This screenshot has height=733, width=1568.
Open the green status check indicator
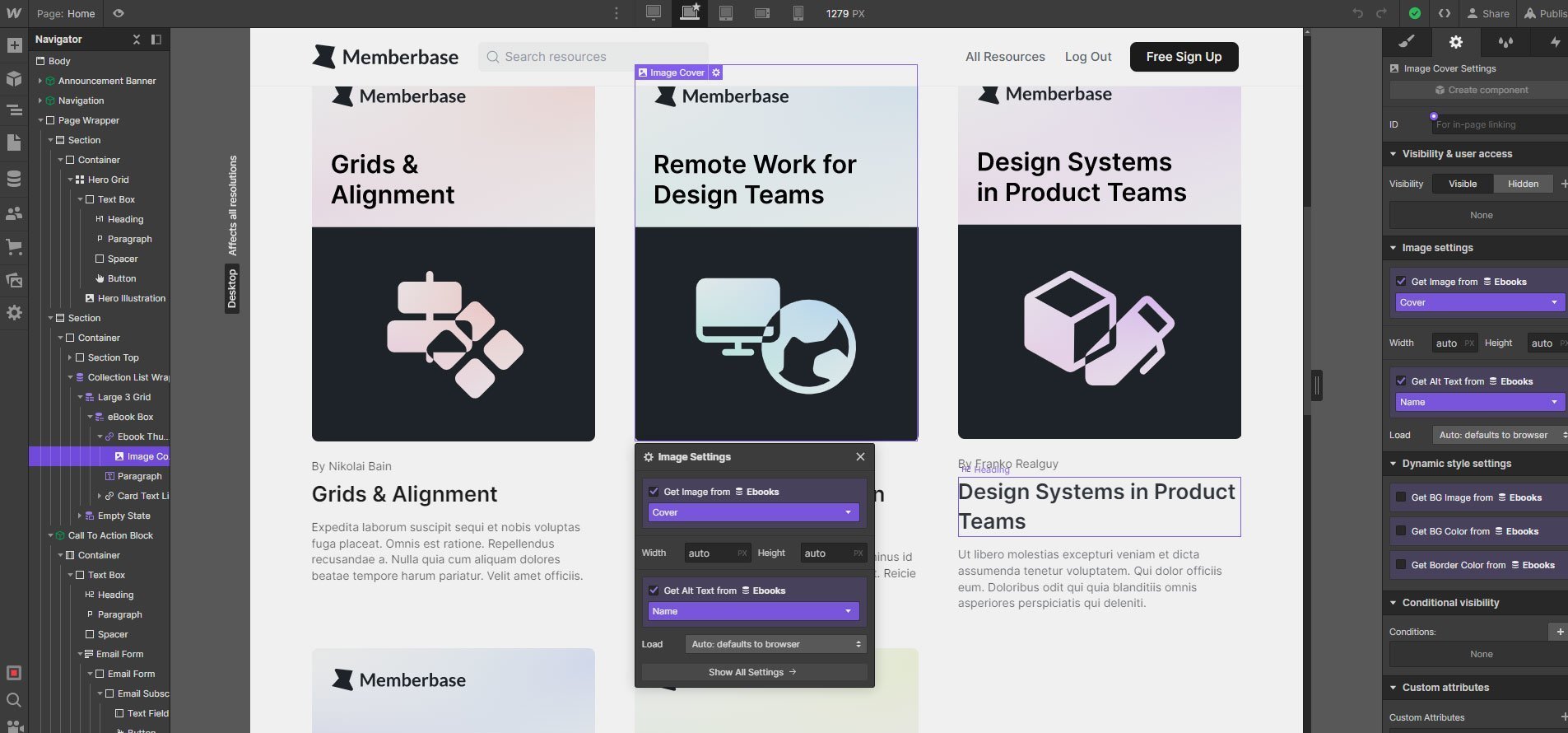coord(1414,13)
